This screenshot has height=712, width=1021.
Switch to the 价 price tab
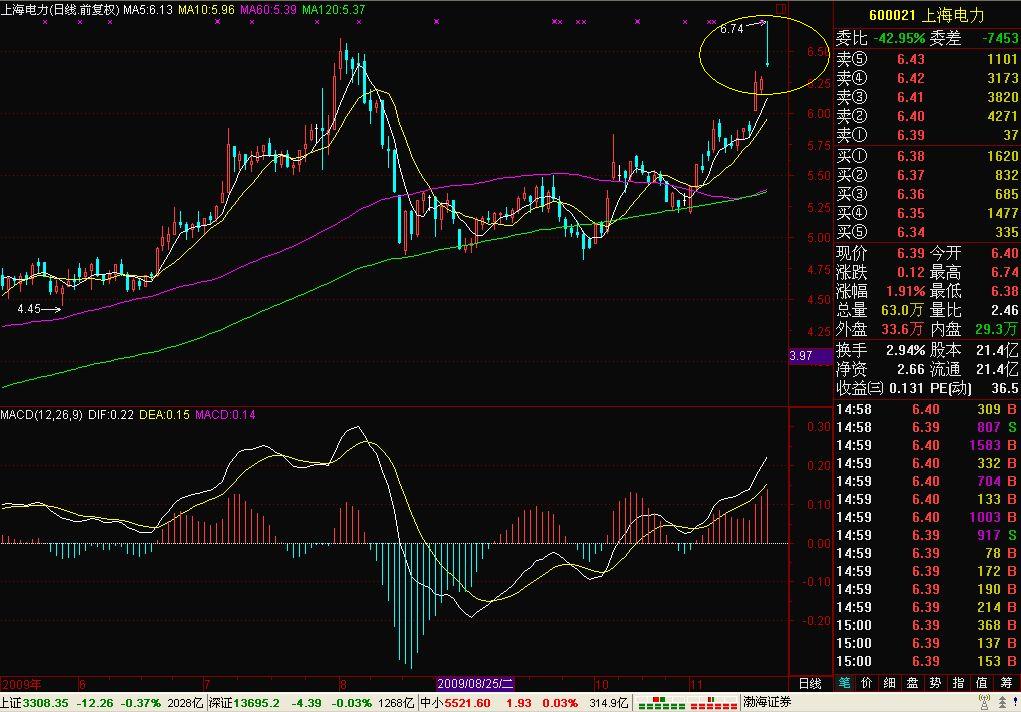(x=867, y=683)
